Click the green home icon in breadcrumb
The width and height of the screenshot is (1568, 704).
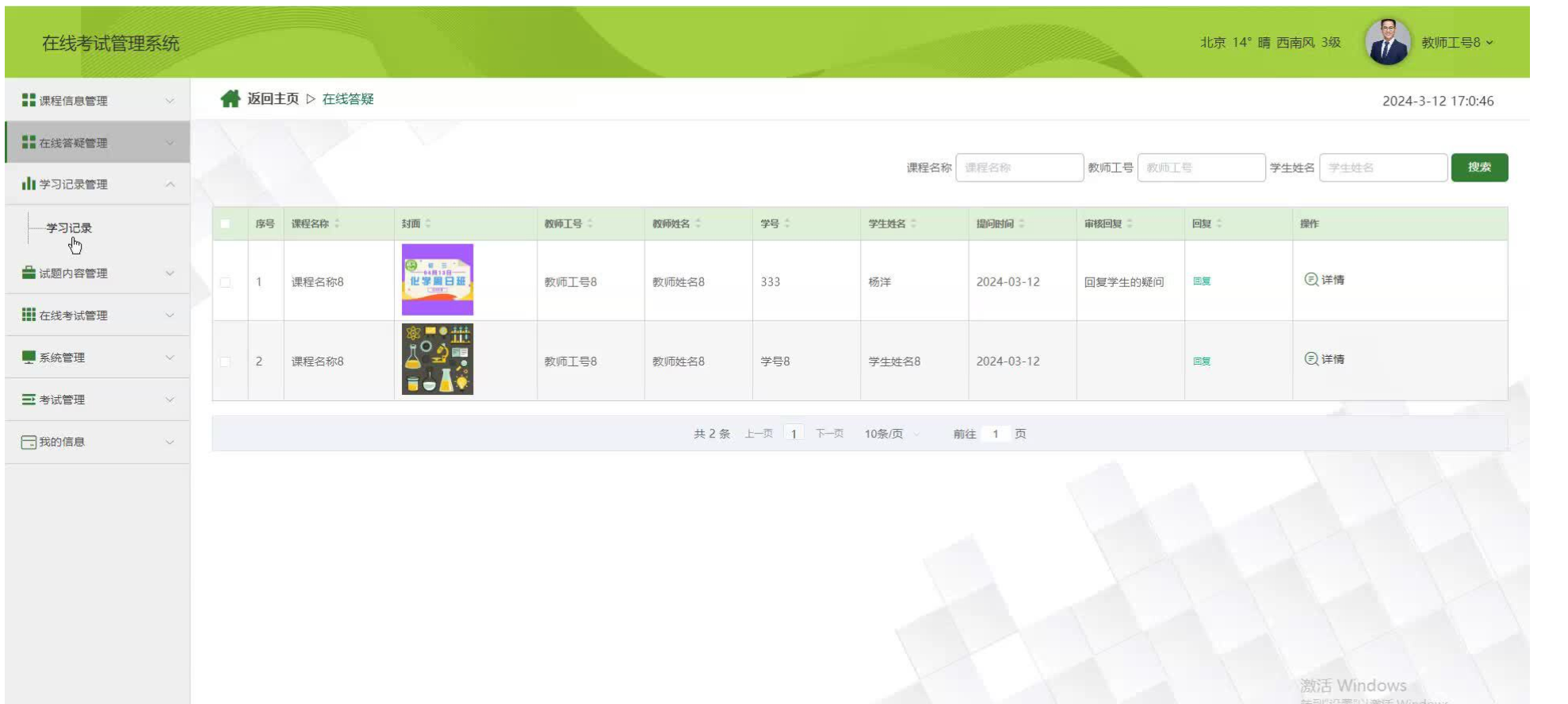(230, 98)
